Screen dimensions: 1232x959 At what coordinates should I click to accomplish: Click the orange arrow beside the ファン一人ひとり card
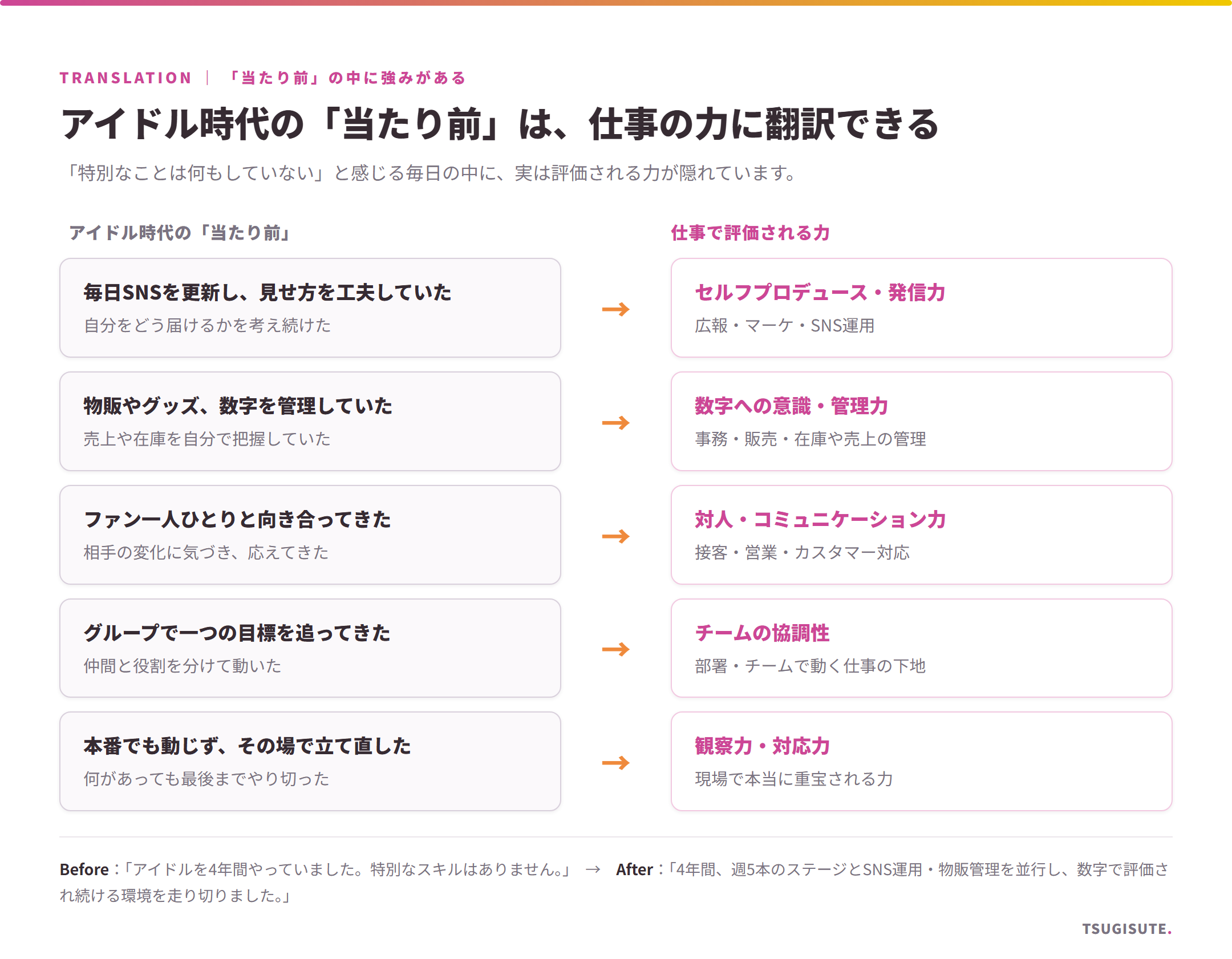point(616,536)
